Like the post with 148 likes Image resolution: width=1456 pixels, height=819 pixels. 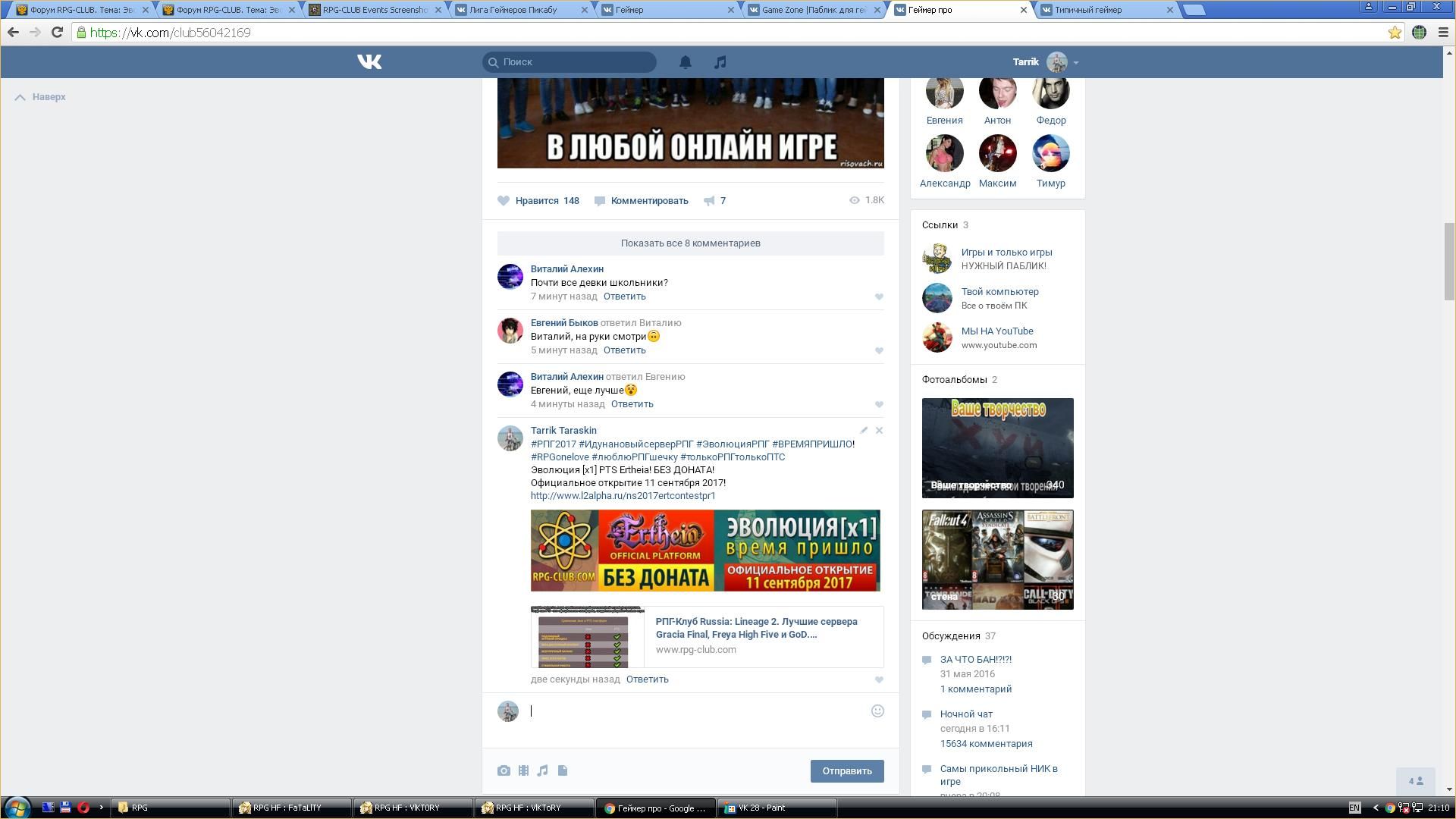(x=538, y=201)
